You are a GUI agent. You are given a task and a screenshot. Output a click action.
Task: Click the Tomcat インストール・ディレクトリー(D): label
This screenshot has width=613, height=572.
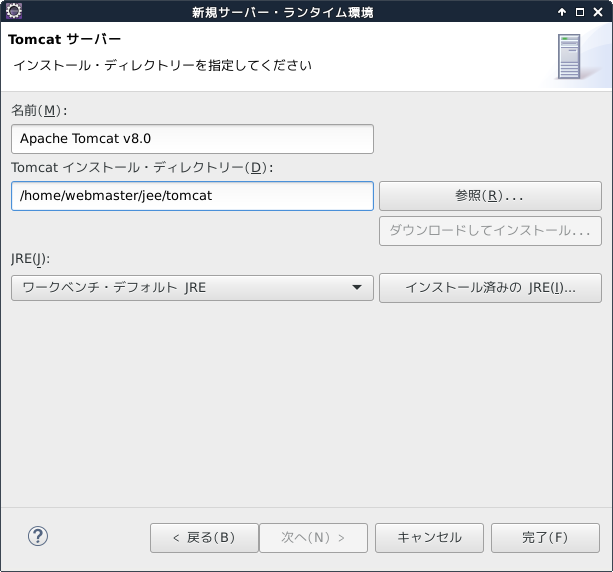coord(142,167)
